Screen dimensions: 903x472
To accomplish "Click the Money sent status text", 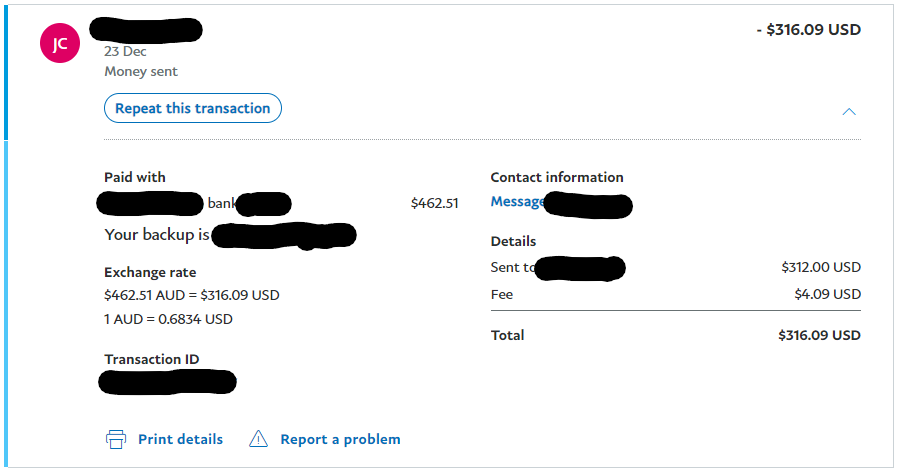I will coord(141,71).
